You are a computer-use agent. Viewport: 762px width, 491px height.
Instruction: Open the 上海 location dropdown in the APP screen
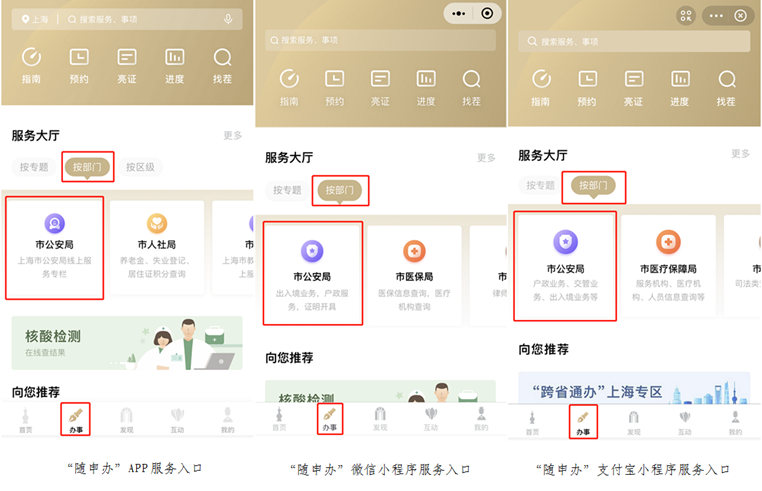(x=34, y=19)
